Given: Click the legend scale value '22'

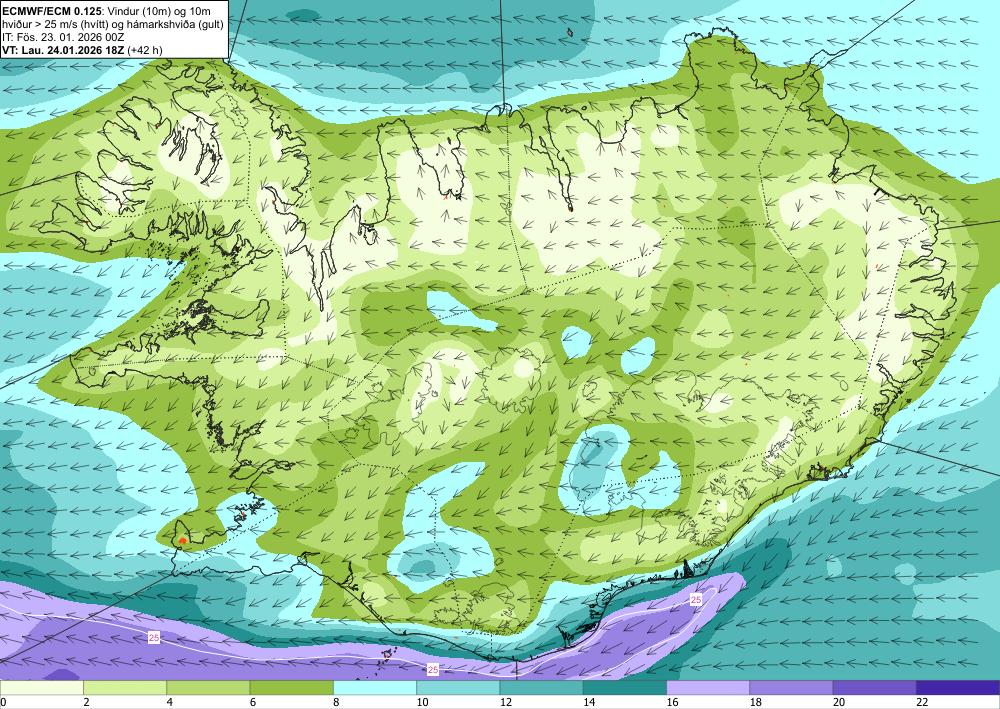Looking at the screenshot, I should [x=922, y=703].
